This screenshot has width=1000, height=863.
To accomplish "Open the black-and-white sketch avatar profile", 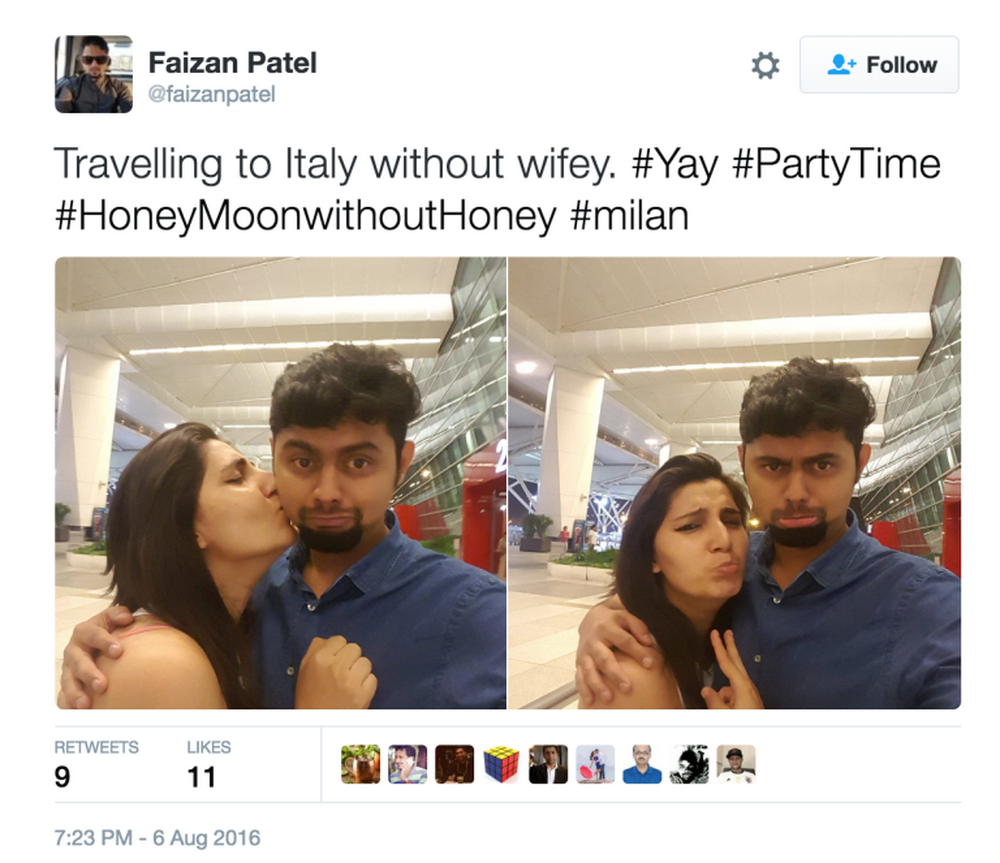I will coord(689,764).
